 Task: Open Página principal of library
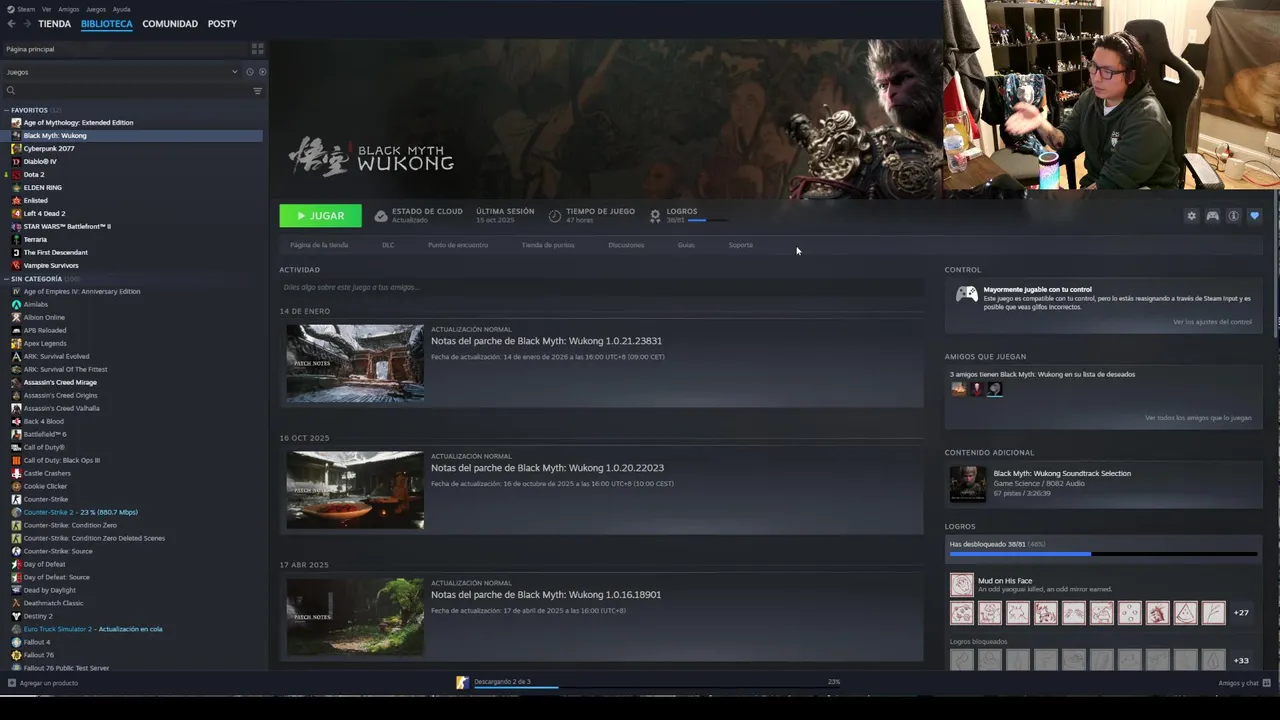pos(30,49)
